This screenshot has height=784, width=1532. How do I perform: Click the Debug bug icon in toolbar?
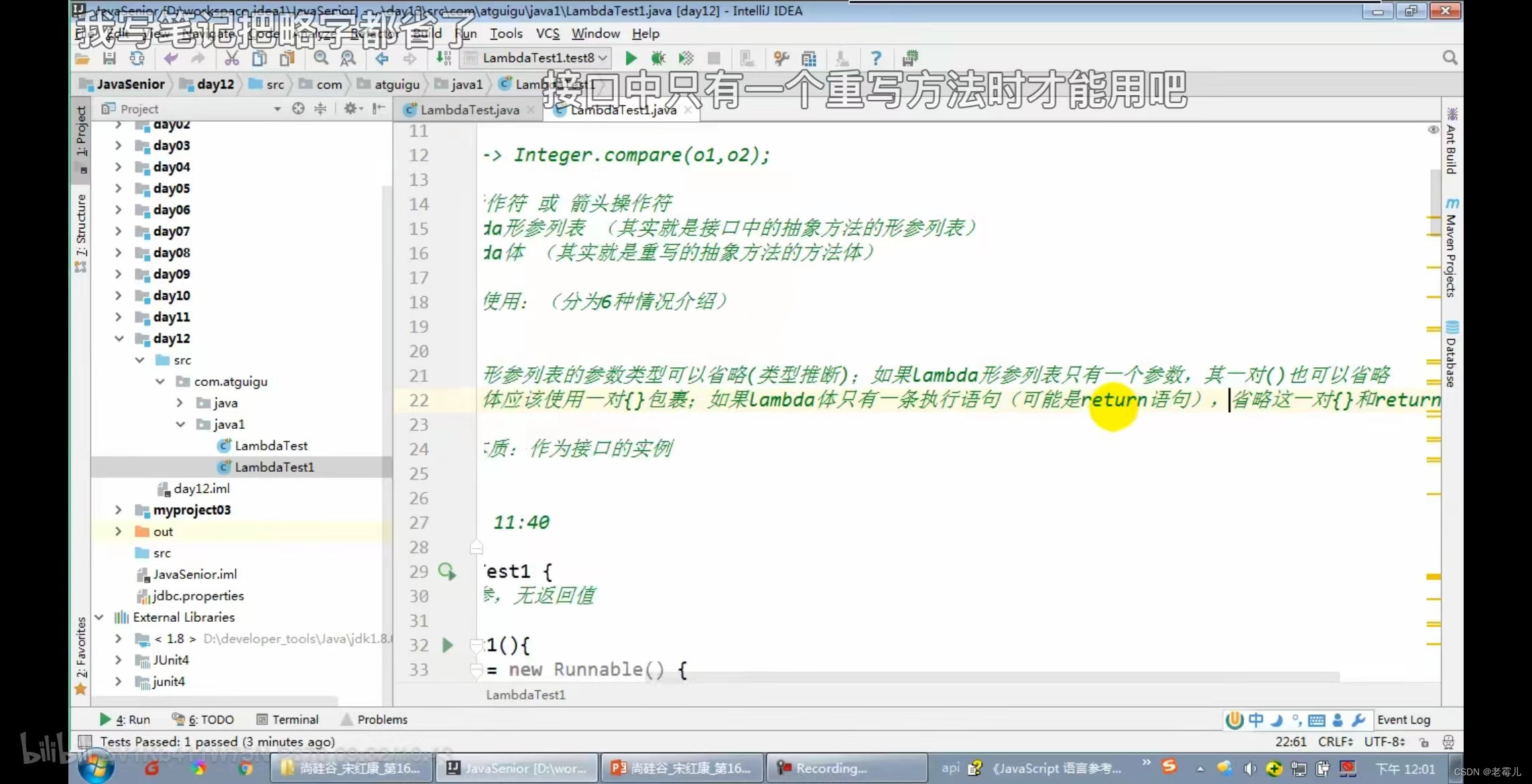(x=658, y=58)
